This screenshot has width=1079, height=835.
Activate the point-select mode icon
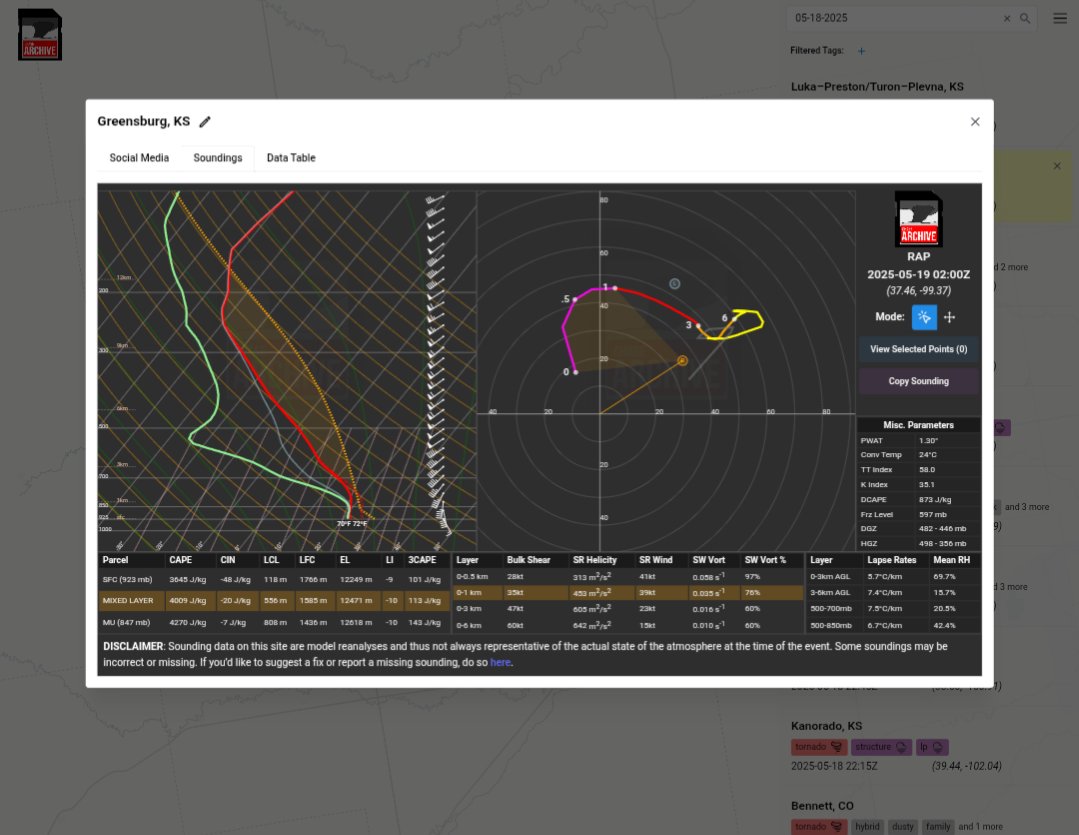tap(924, 317)
